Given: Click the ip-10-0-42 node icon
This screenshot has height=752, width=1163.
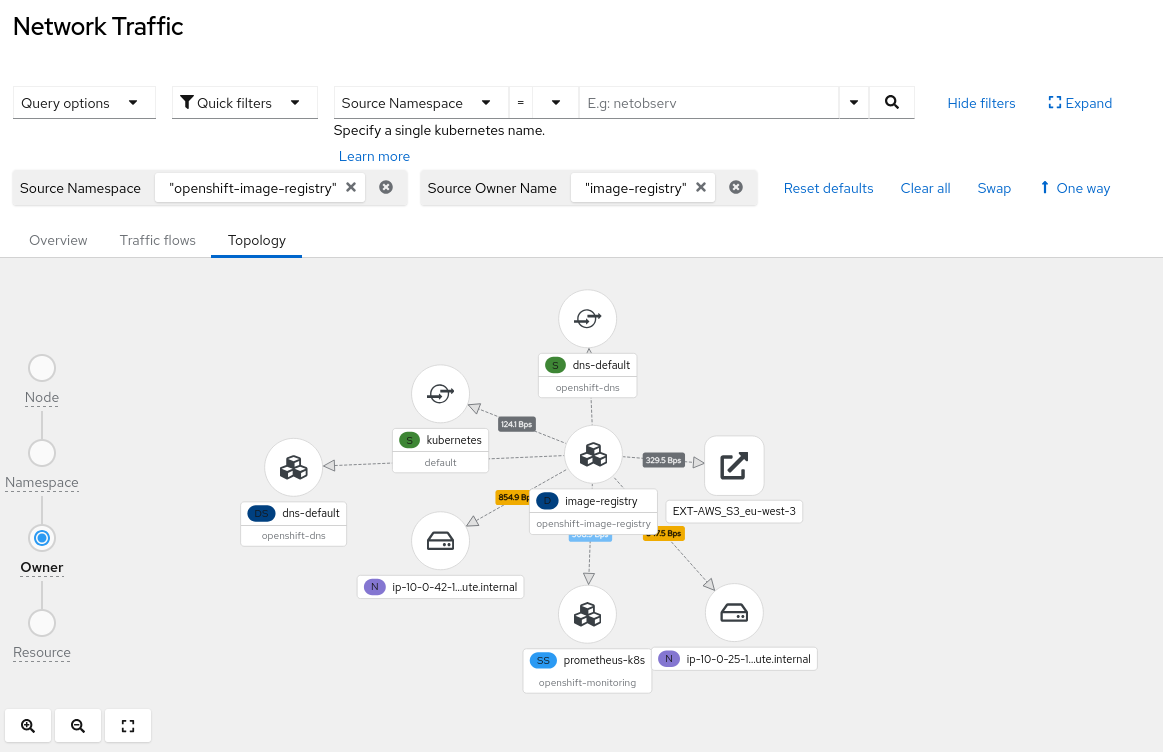Looking at the screenshot, I should 440,541.
